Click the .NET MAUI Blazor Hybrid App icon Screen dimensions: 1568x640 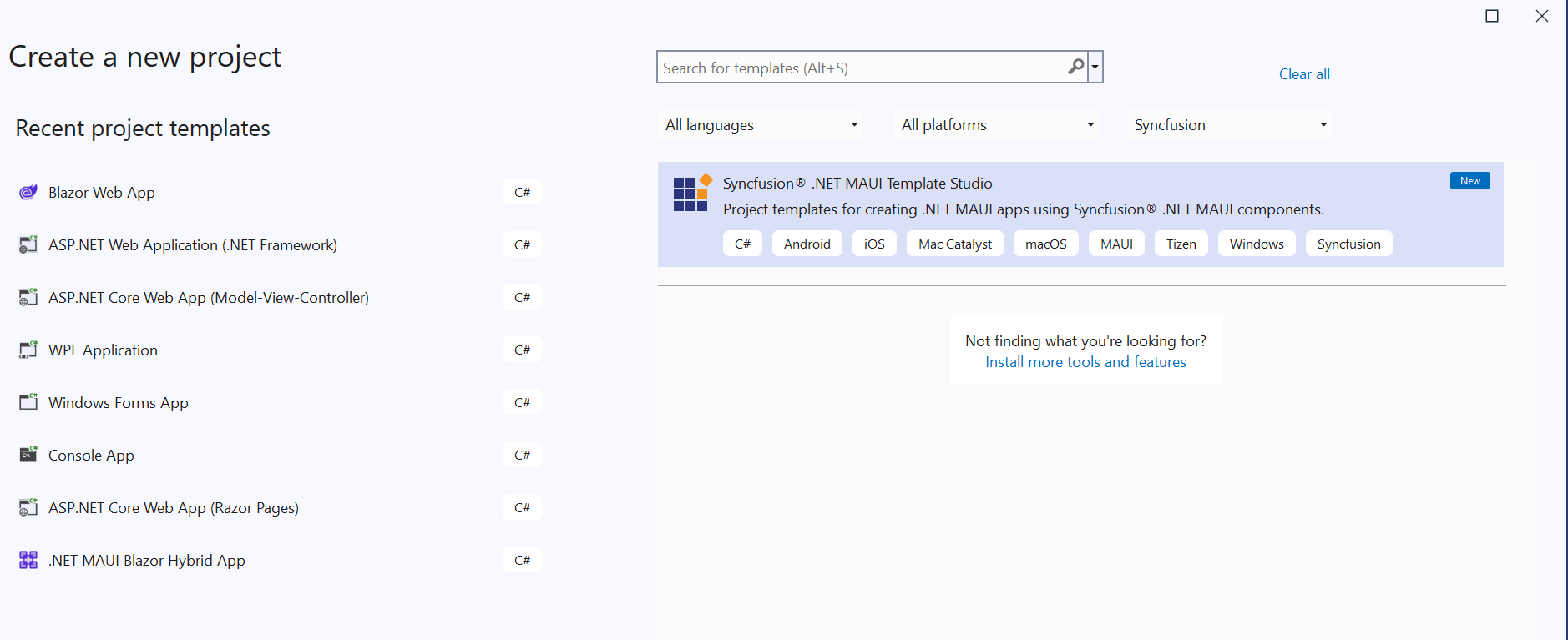(x=28, y=560)
